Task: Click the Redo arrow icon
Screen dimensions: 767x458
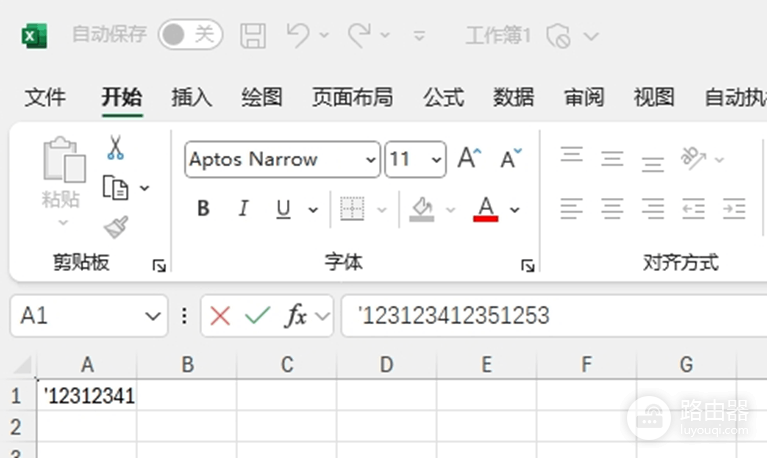Action: click(x=359, y=35)
